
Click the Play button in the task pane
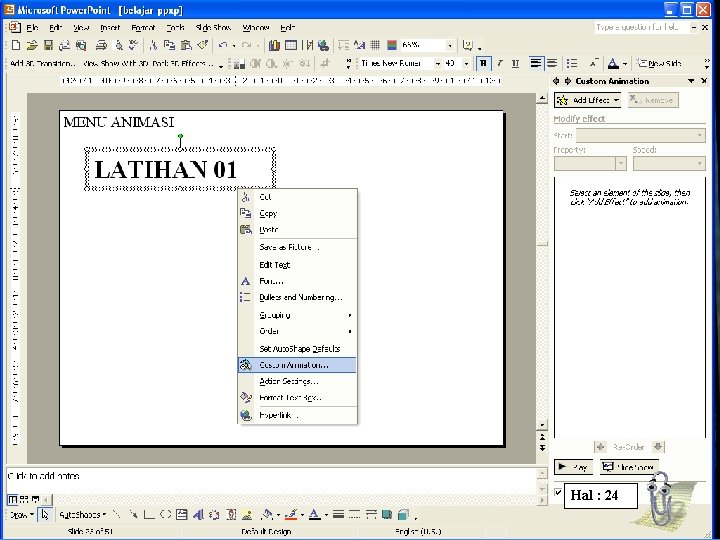[574, 467]
